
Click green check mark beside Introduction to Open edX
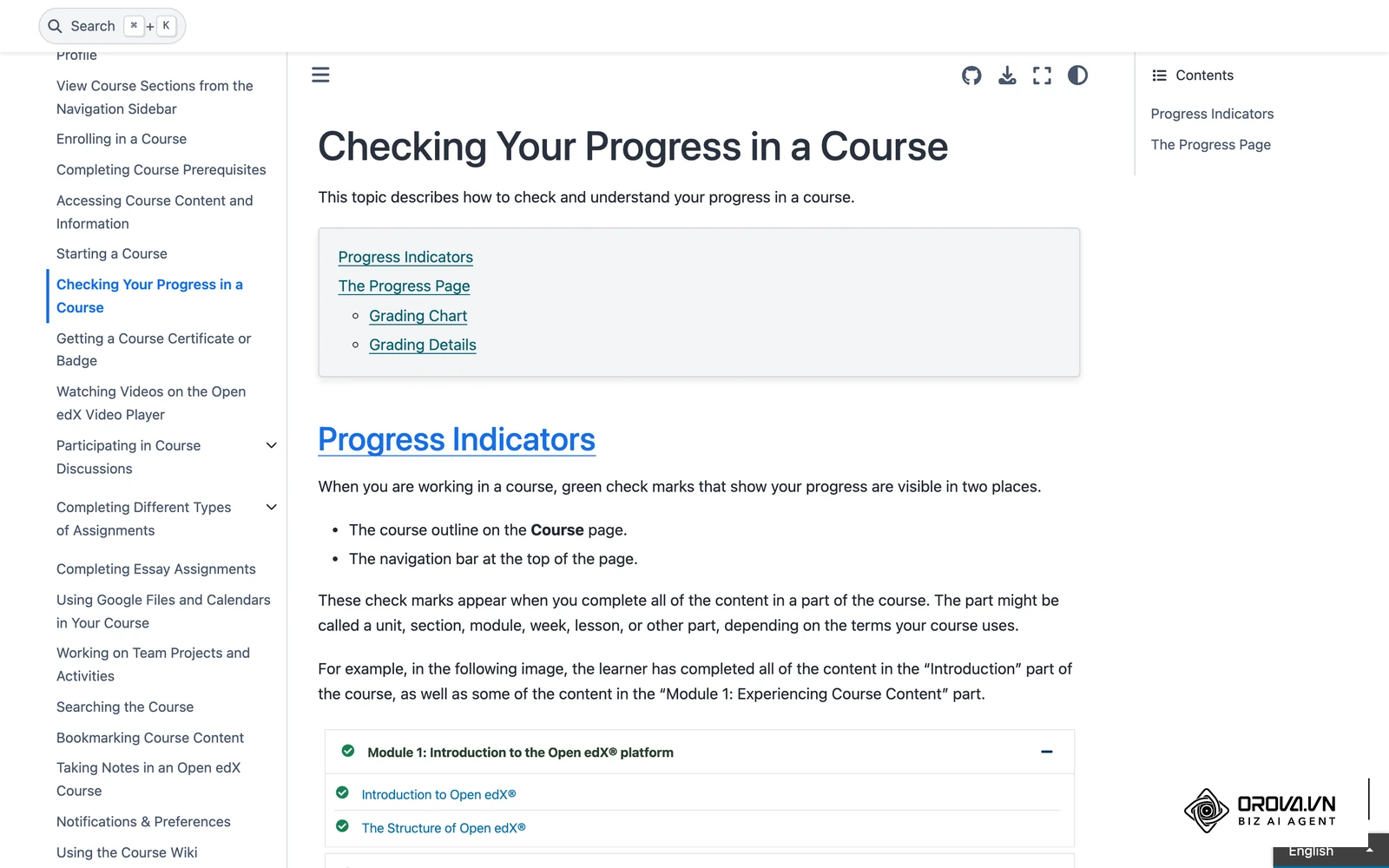(x=342, y=792)
